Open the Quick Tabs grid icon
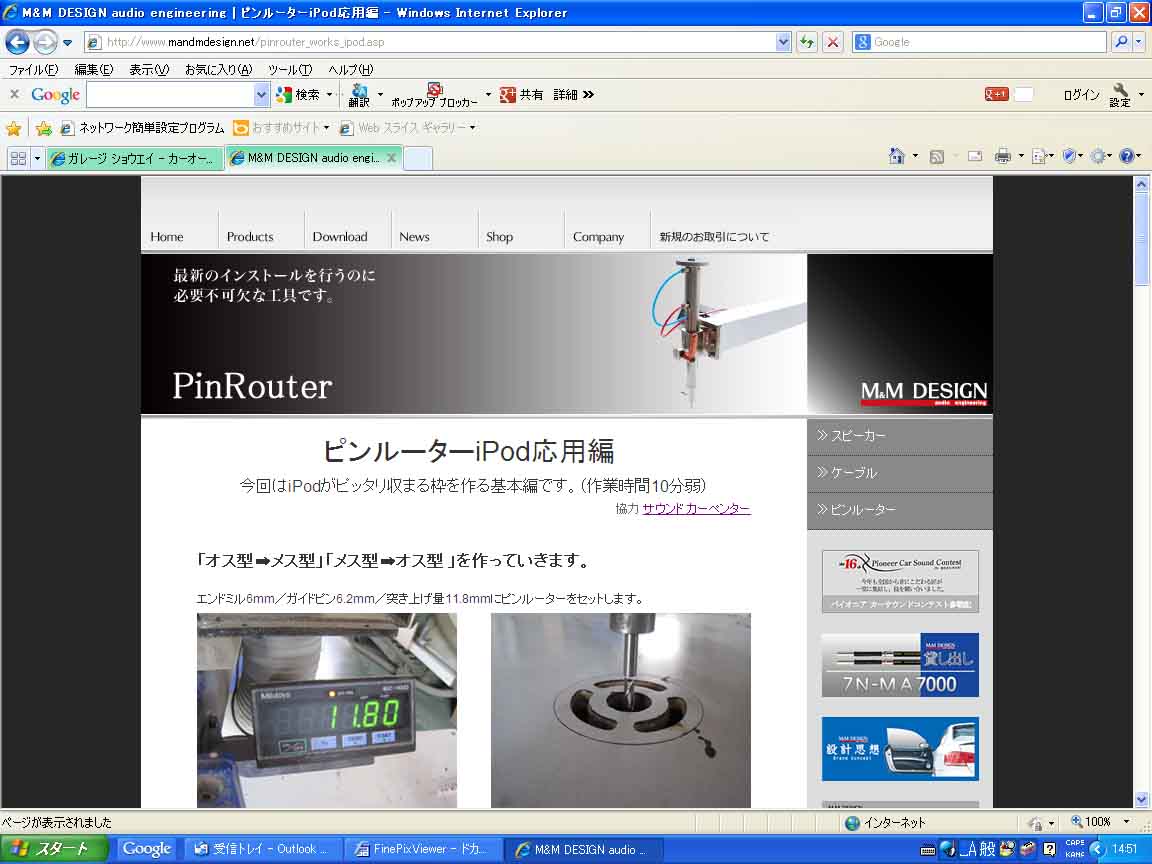 pyautogui.click(x=18, y=158)
